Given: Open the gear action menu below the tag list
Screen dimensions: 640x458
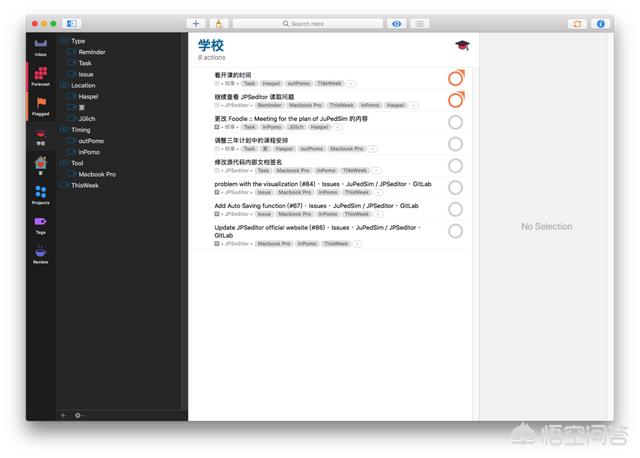Looking at the screenshot, I should coord(79,415).
